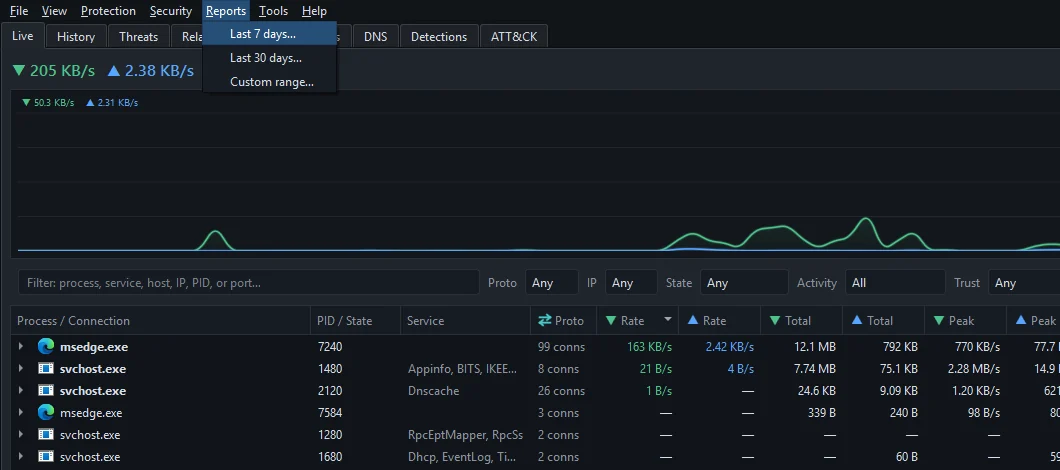Click the '163 KB/s' download rate cell
The height and width of the screenshot is (470, 1060).
click(x=650, y=347)
